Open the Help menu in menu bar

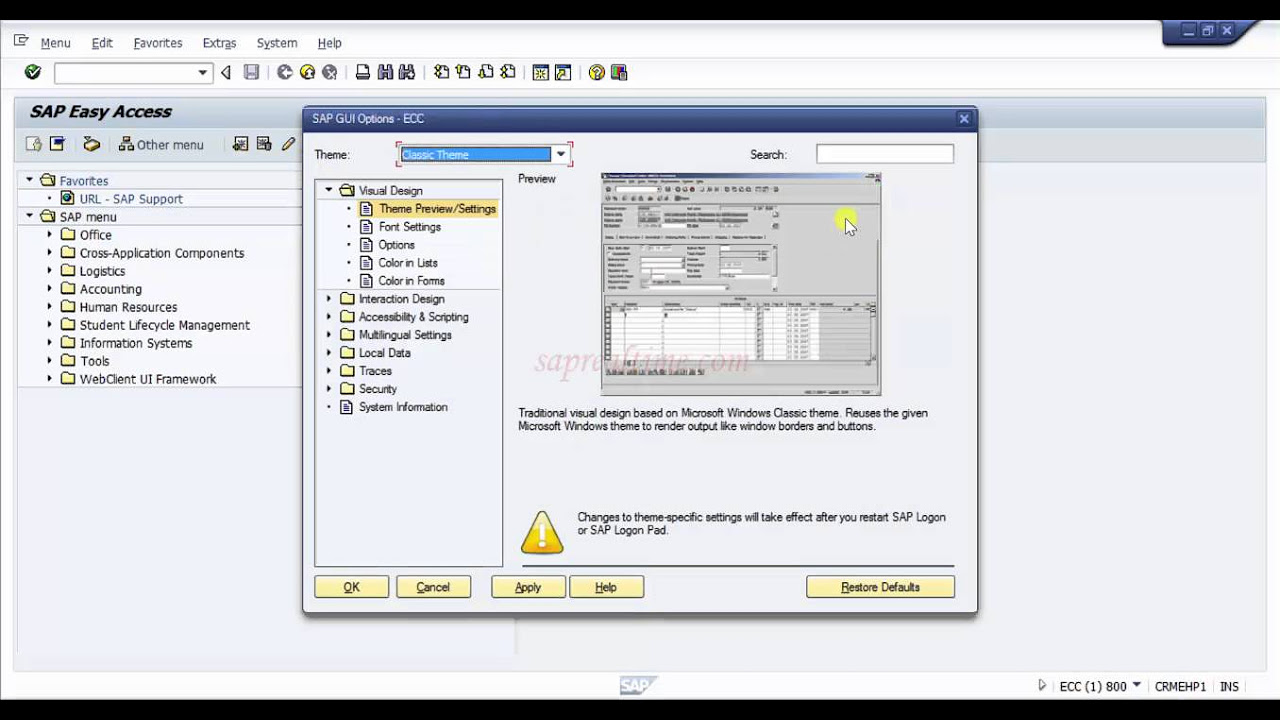tap(330, 43)
